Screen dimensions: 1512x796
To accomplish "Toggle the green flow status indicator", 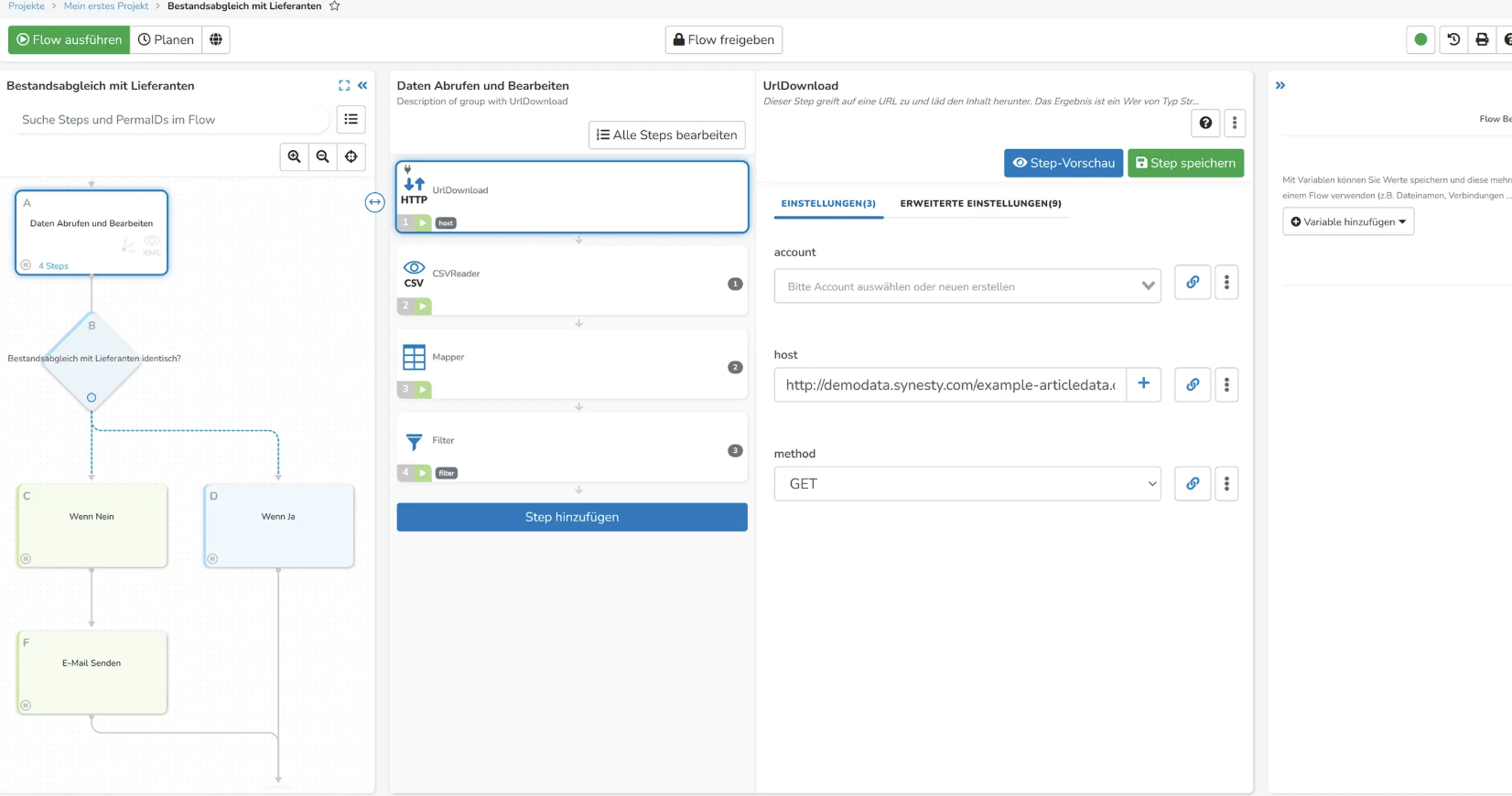I will (x=1420, y=39).
